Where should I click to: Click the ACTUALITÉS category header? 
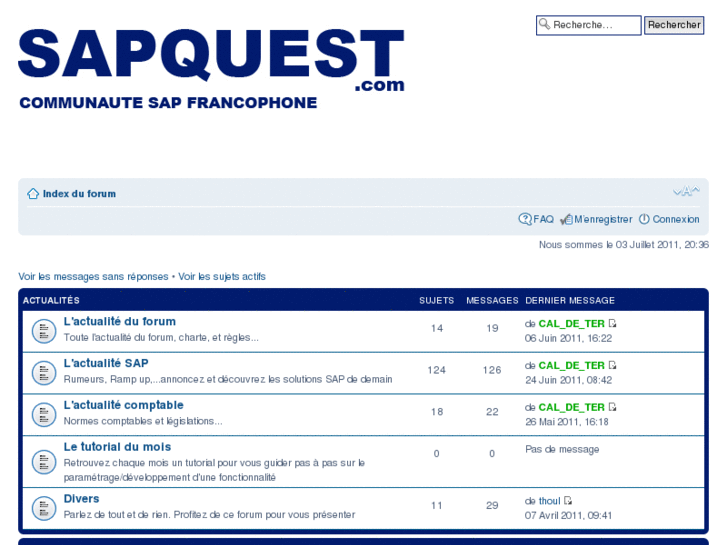pyautogui.click(x=51, y=301)
